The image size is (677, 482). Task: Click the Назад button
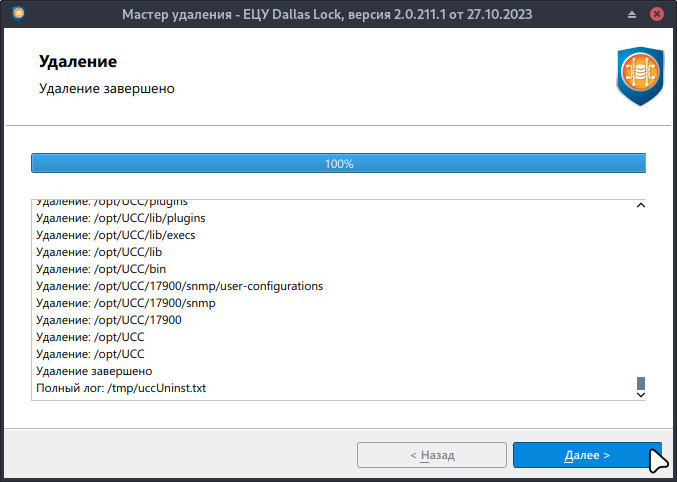pos(432,455)
